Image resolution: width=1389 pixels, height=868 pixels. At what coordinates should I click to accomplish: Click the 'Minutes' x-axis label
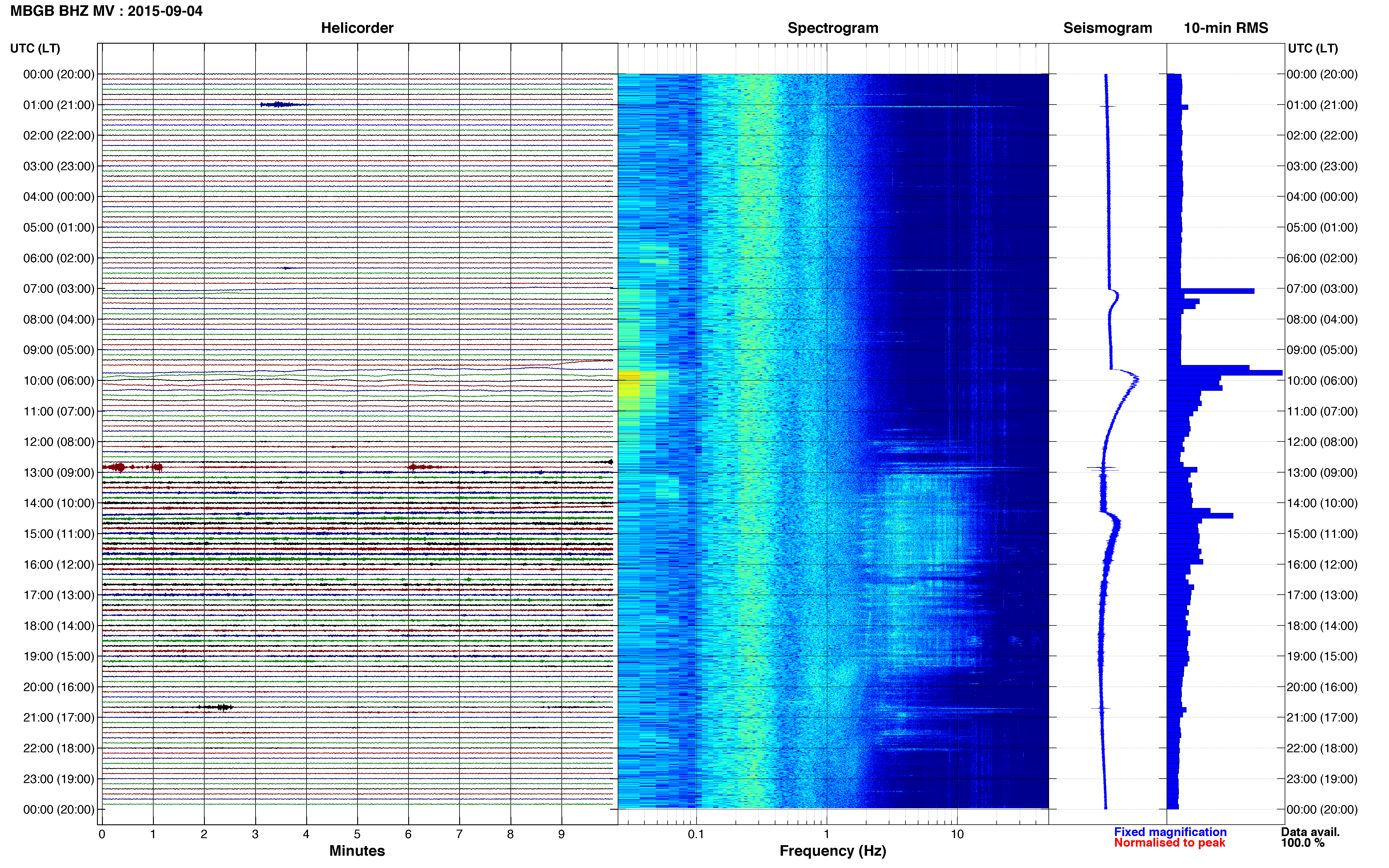tap(357, 851)
